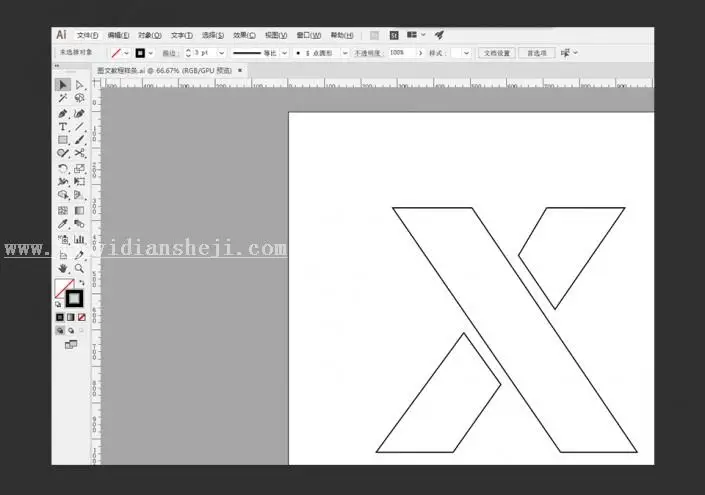
Task: Expand fill color dropdown in control bar
Action: click(127, 53)
